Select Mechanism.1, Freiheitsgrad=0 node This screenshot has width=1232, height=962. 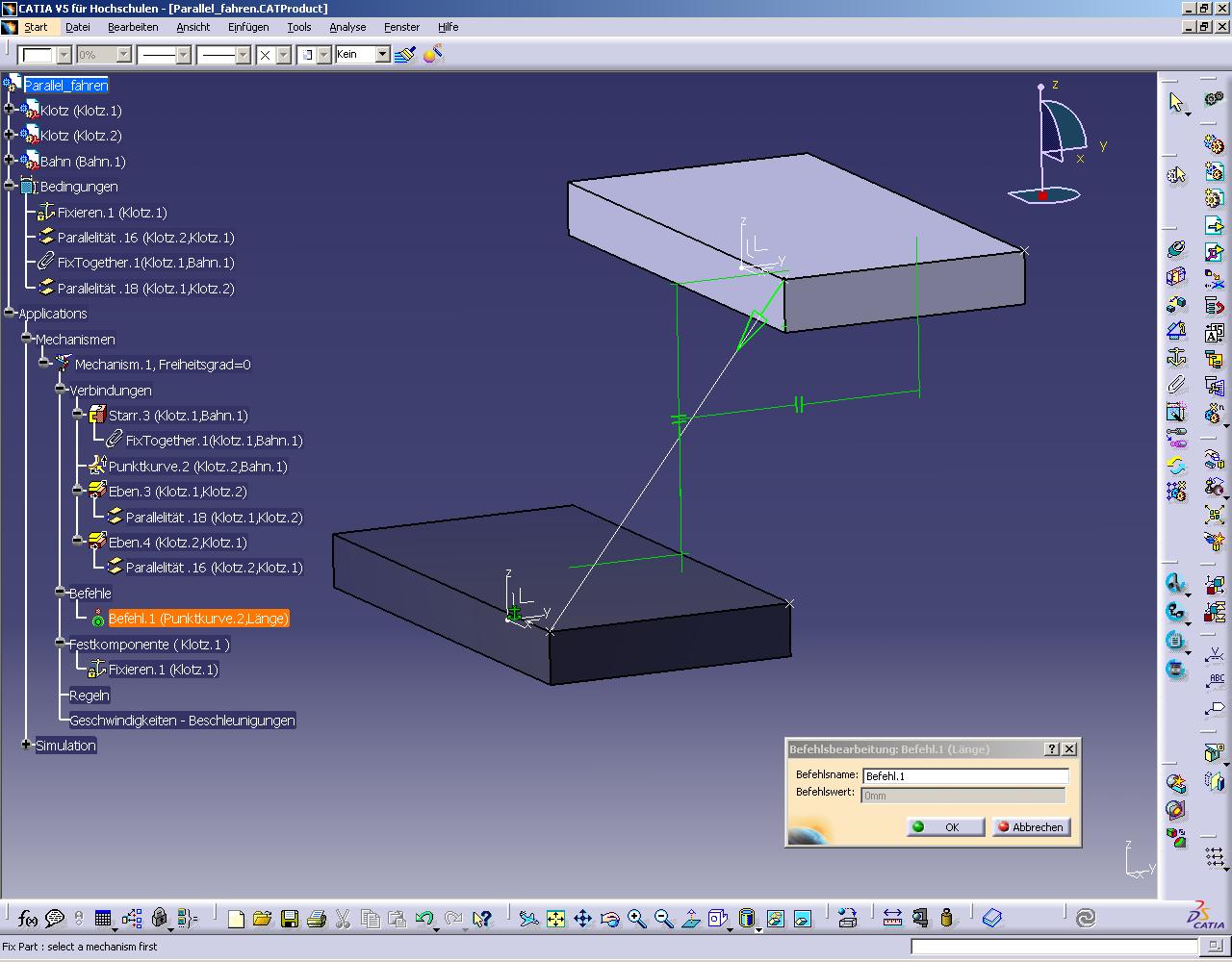pos(163,365)
